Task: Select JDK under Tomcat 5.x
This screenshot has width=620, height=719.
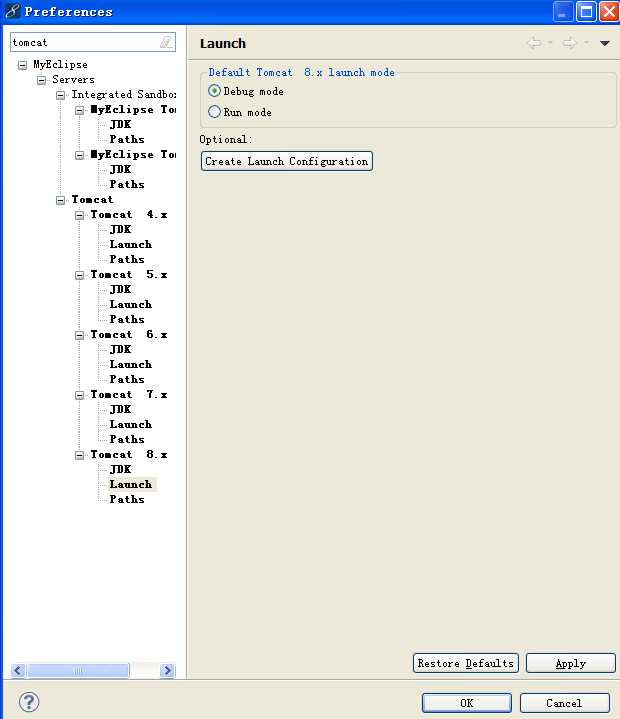Action: point(120,289)
